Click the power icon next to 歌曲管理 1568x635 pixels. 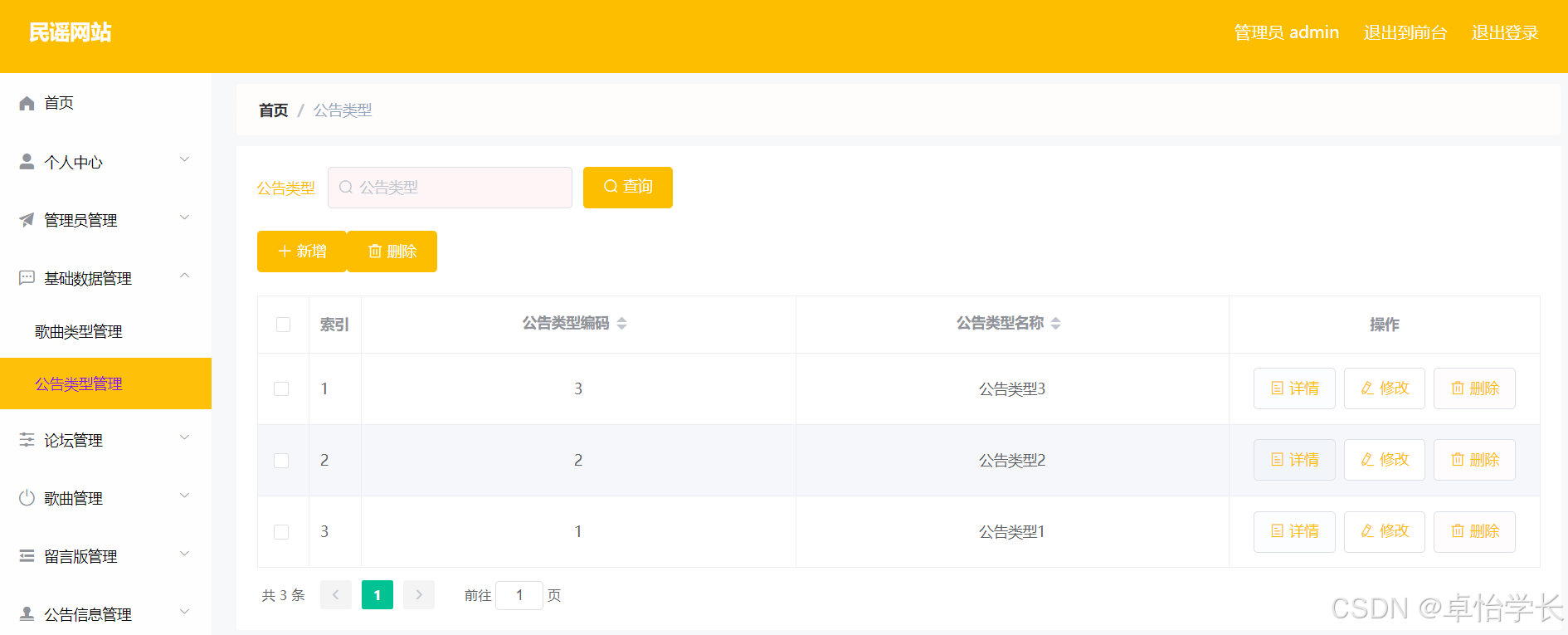coord(27,497)
